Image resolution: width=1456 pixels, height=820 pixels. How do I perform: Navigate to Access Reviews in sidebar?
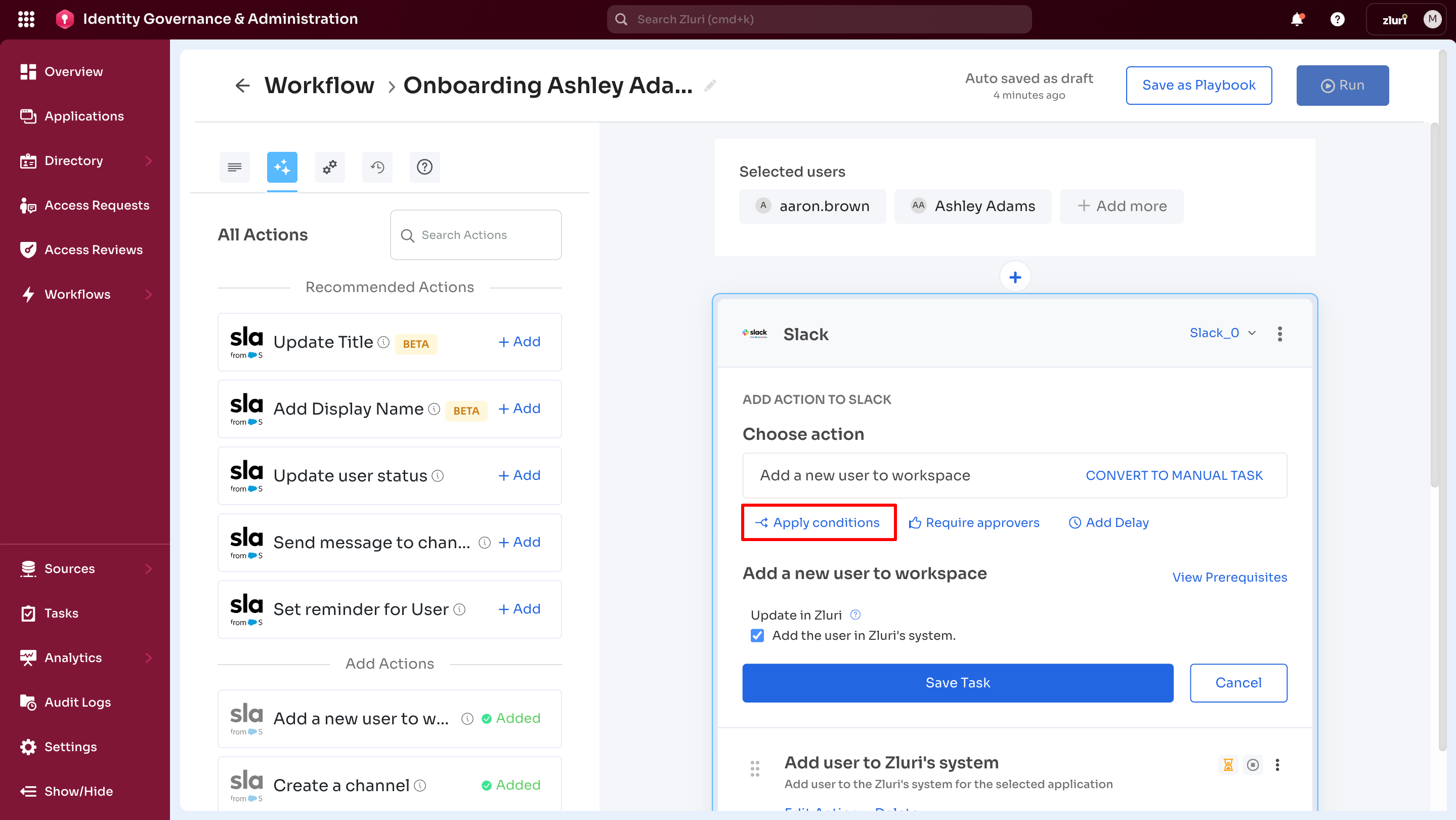coord(93,250)
